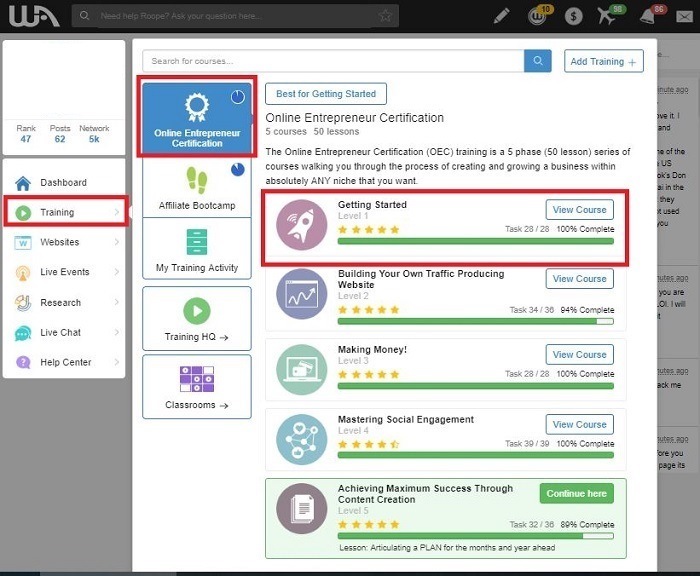700x576 pixels.
Task: Click the Websites sidebar icon
Action: [23, 242]
